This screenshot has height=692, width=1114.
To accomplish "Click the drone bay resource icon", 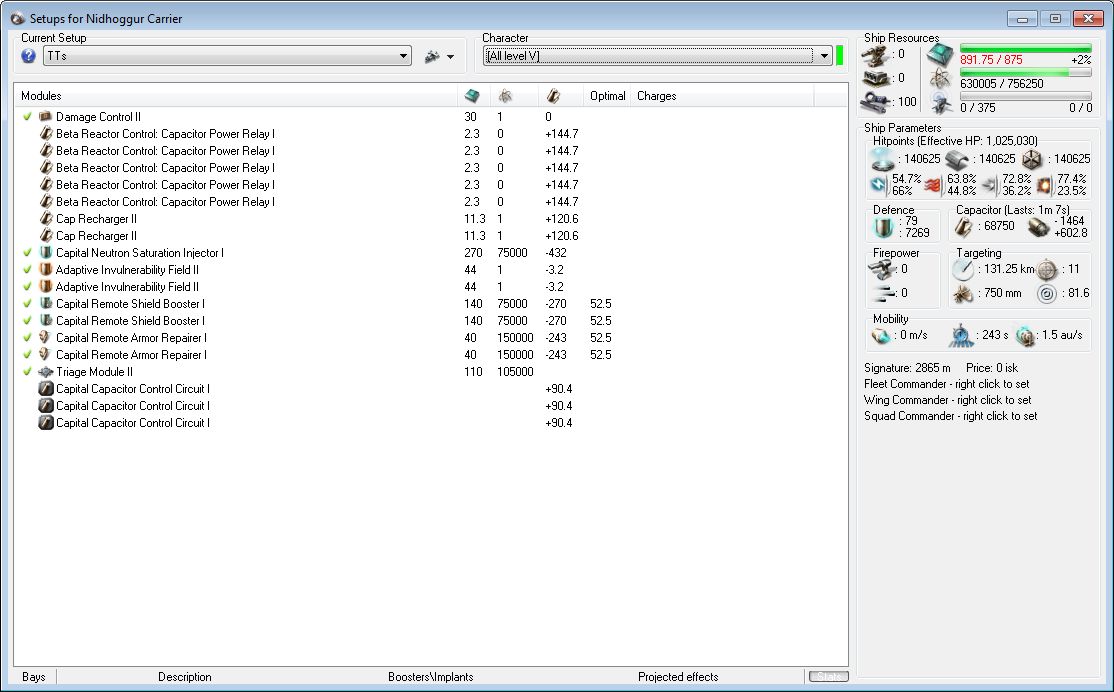I will click(940, 103).
